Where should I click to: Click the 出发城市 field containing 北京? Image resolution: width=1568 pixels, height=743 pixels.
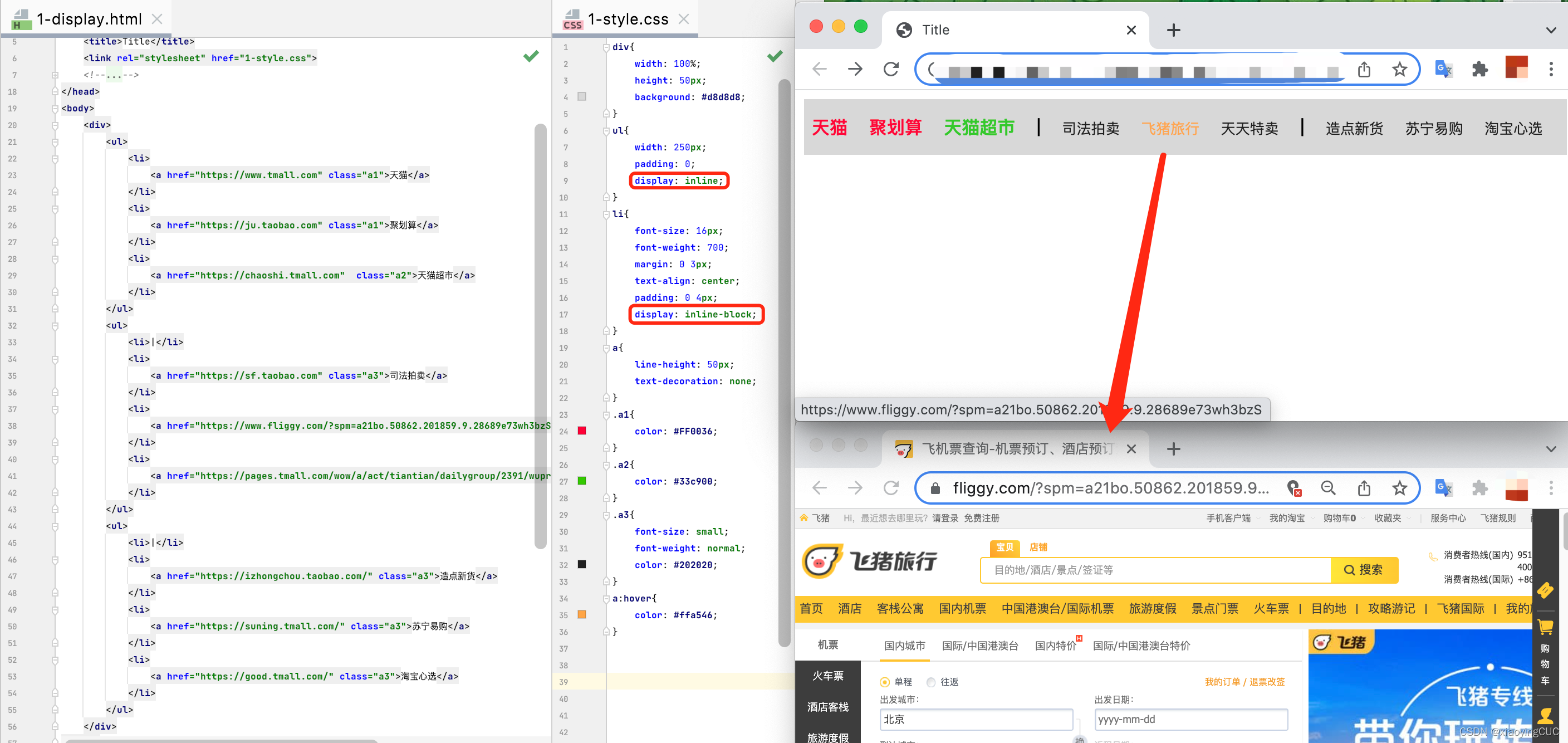tap(976, 719)
